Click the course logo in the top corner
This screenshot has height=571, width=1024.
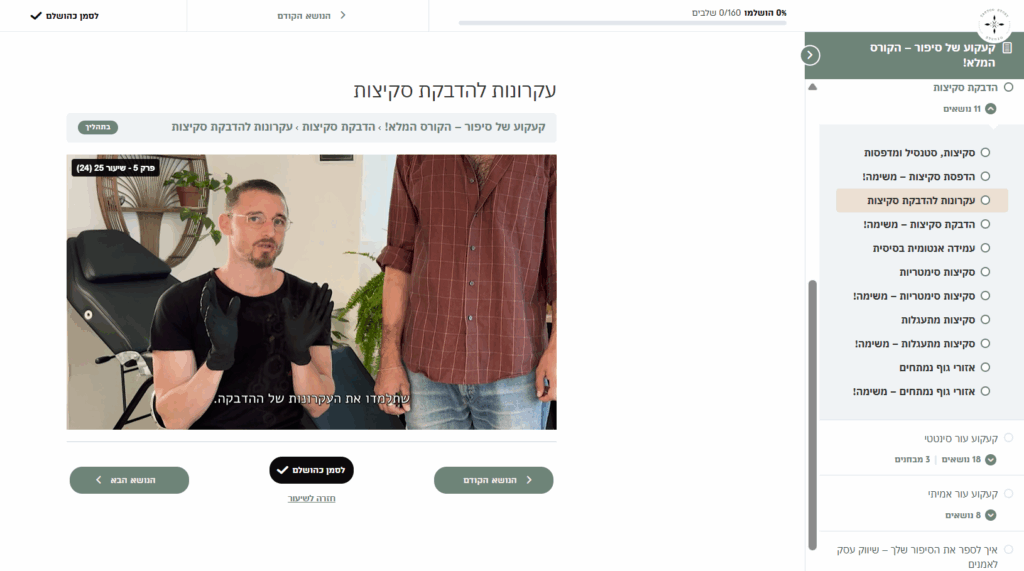coord(994,24)
